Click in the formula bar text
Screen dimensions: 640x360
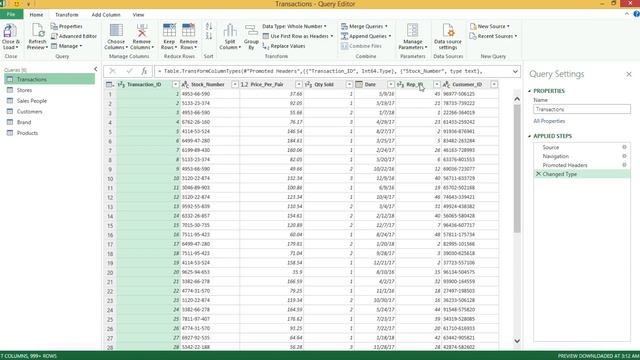pos(332,71)
